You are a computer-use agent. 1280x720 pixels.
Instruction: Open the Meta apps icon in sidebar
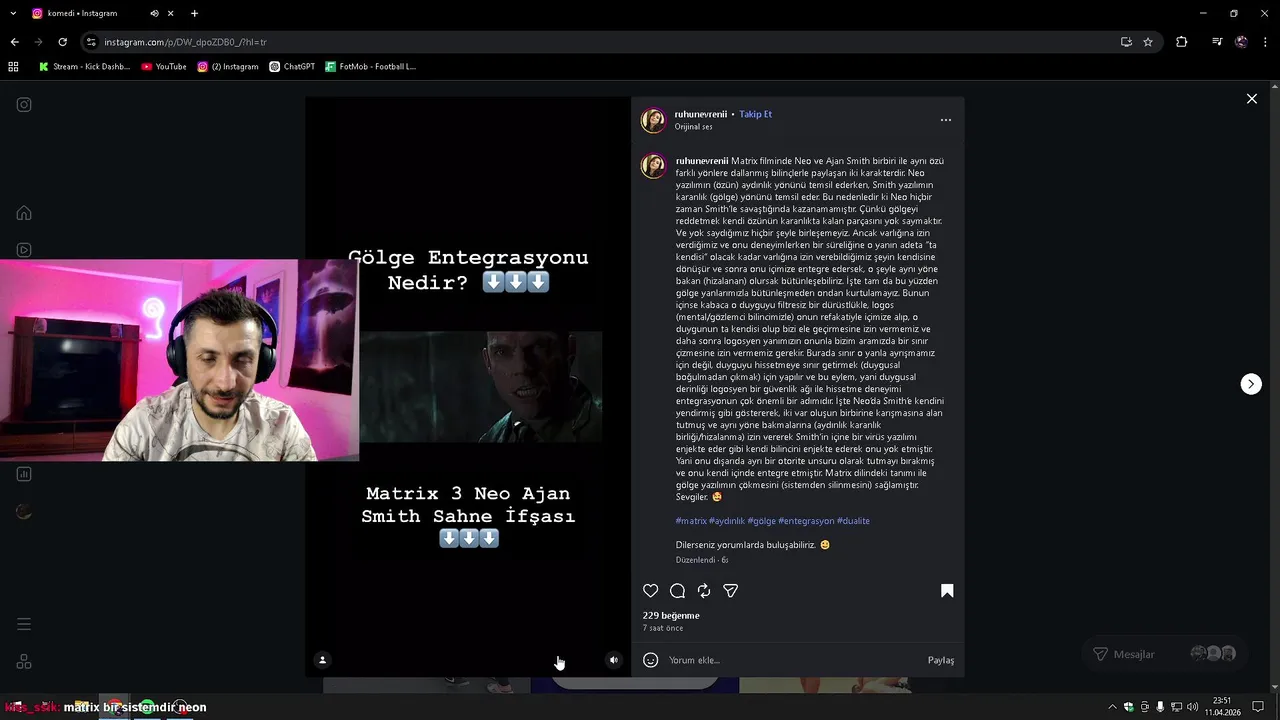[x=24, y=662]
